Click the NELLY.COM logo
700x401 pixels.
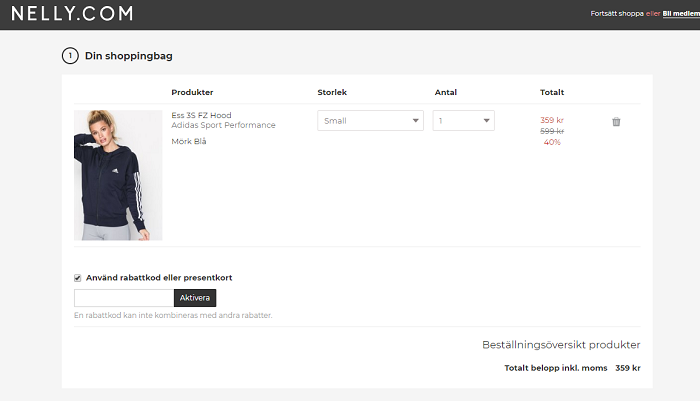click(x=72, y=14)
